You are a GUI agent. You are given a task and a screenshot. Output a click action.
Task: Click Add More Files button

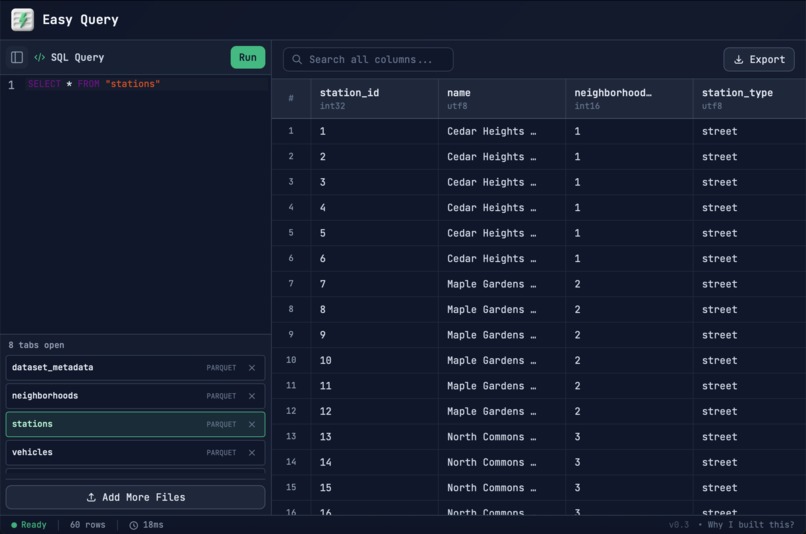(x=135, y=497)
